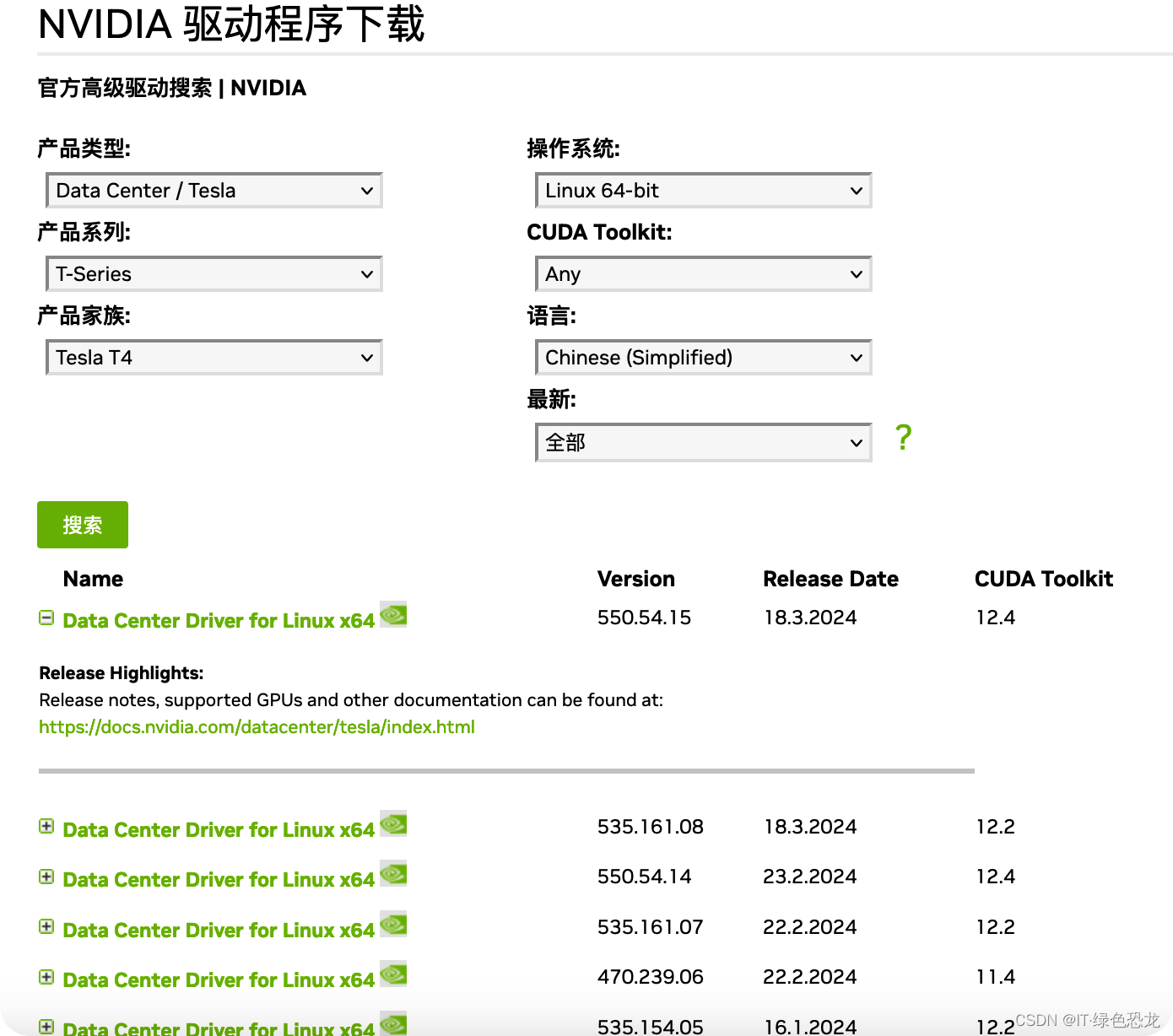The image size is (1173, 1036).
Task: Open the operating system dropdown showing Linux 64-bit
Action: [x=704, y=191]
